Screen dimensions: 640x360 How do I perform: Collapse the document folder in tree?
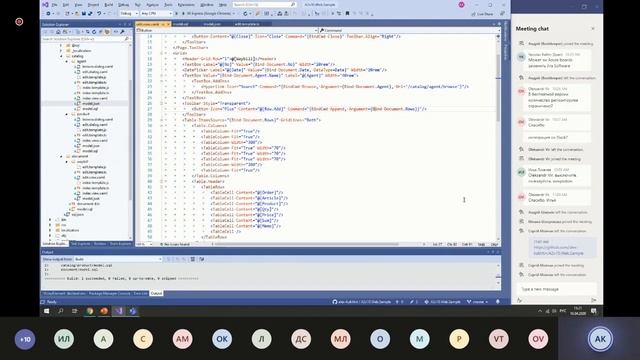point(61,156)
